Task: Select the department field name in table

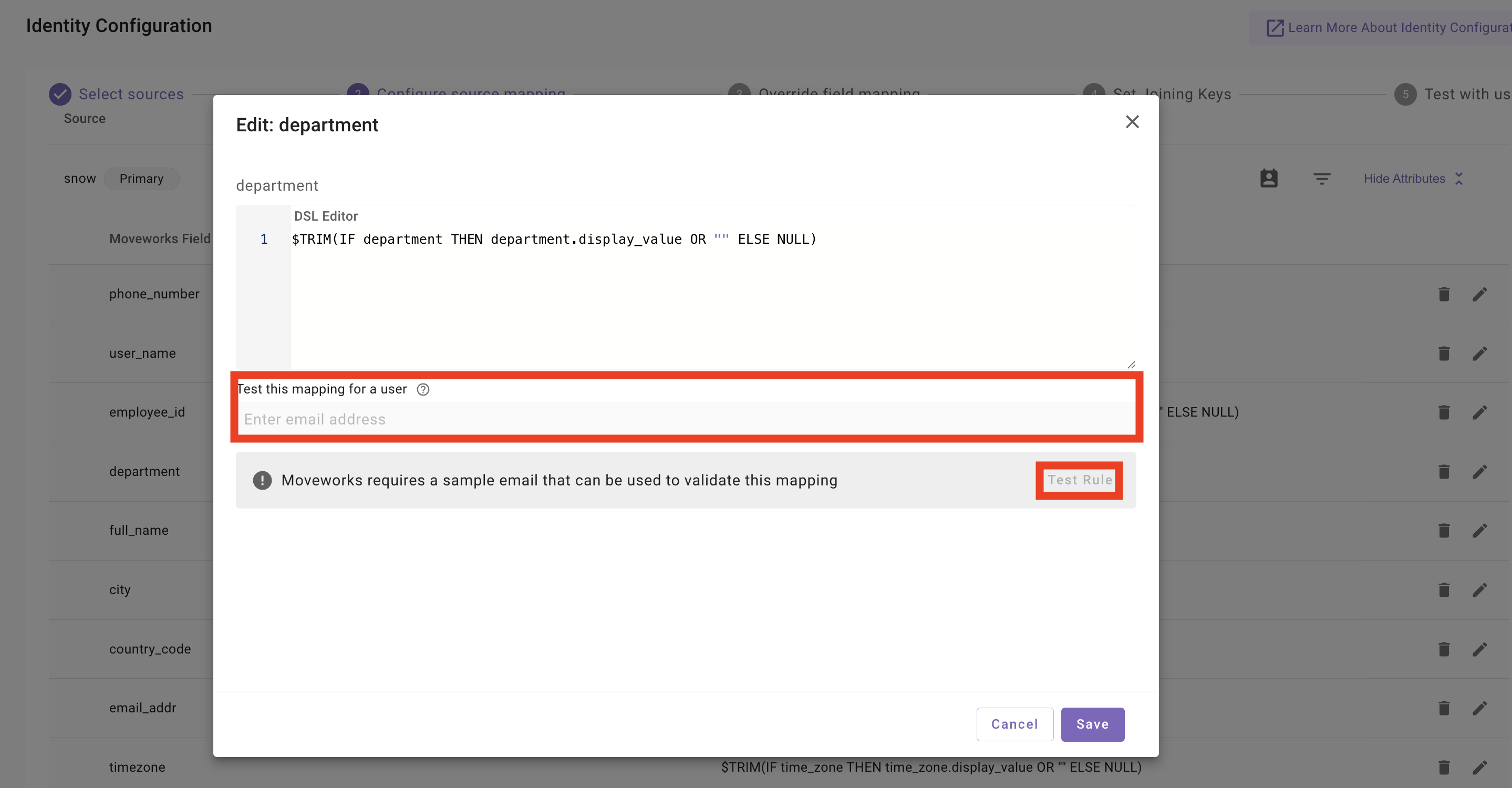Action: 144,472
